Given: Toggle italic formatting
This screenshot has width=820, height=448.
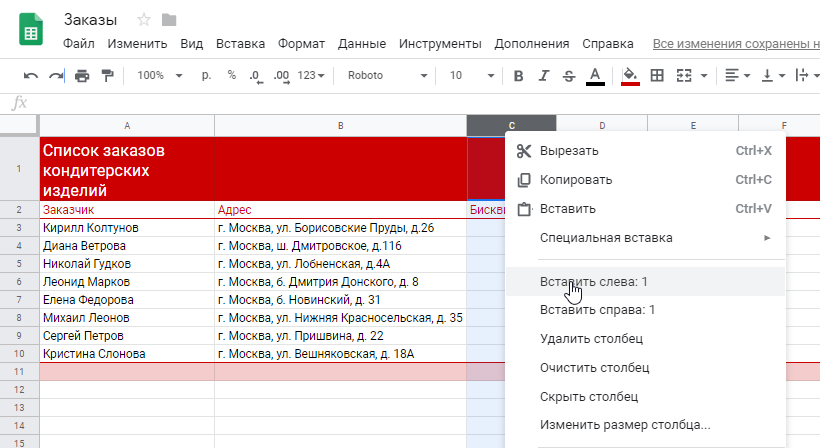Looking at the screenshot, I should click(x=543, y=76).
